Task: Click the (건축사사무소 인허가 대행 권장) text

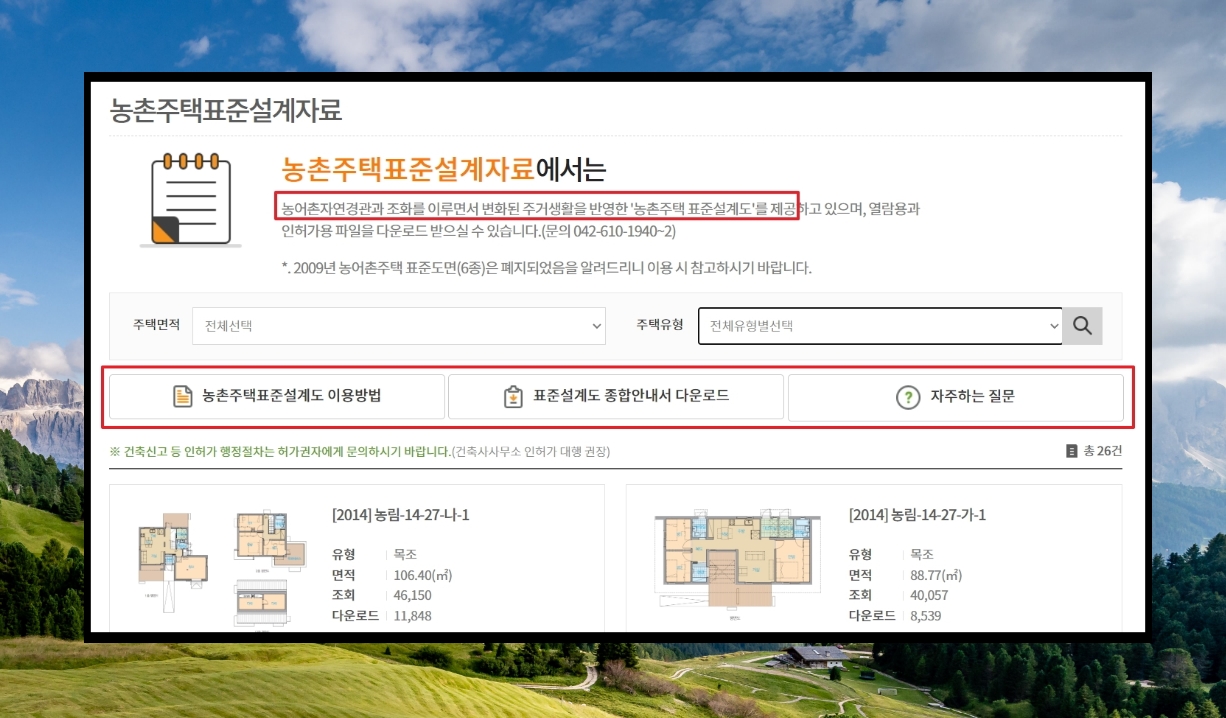Action: 531,452
